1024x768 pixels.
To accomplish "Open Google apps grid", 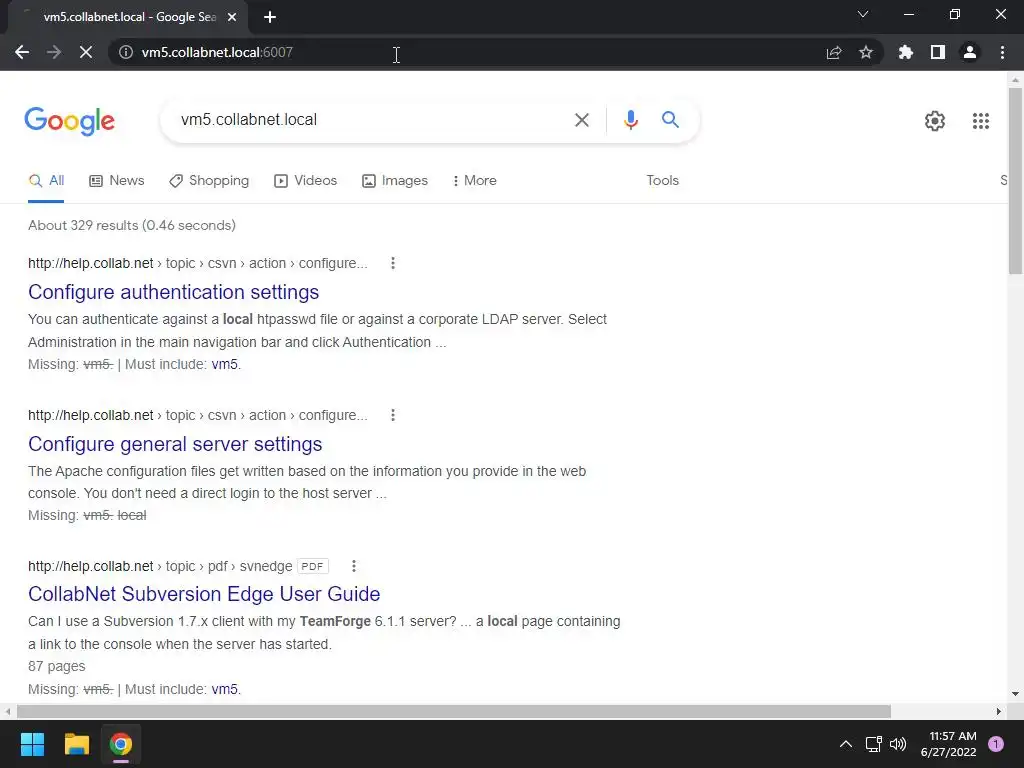I will [980, 121].
